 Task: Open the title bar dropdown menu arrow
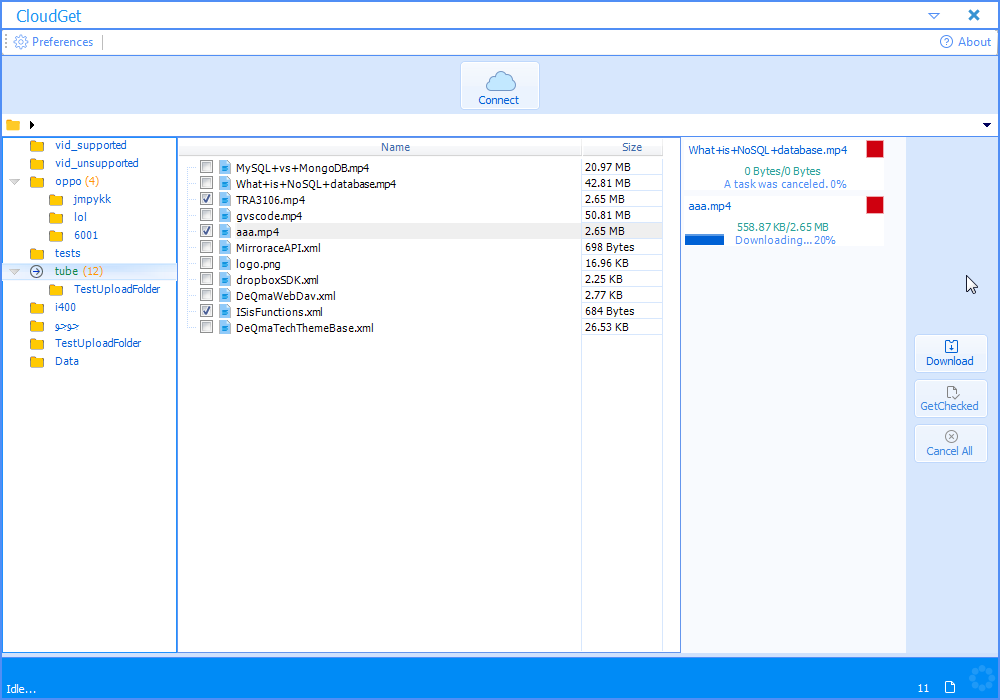click(934, 16)
